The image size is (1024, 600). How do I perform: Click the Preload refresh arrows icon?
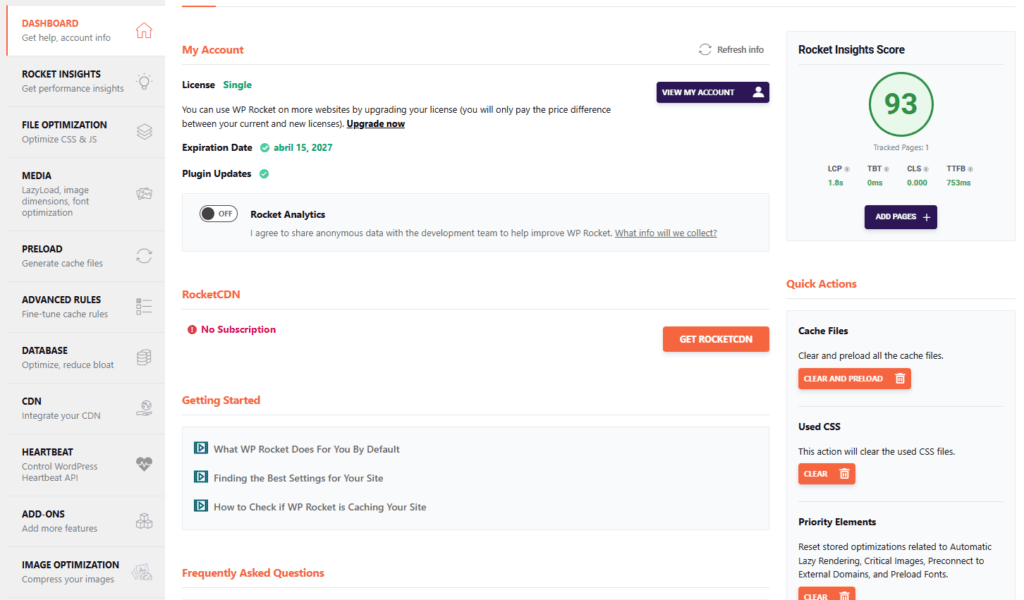(144, 256)
